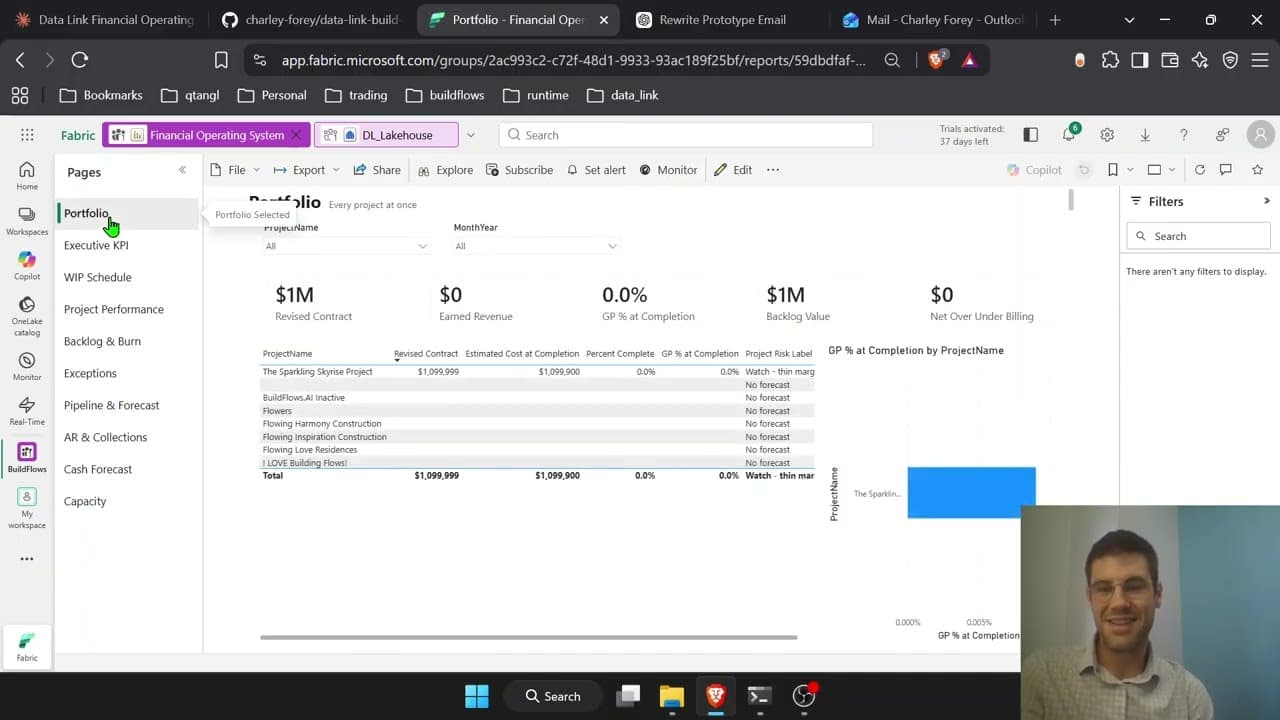The image size is (1280, 720).
Task: Expand bookmark options chevron
Action: [x=1130, y=170]
